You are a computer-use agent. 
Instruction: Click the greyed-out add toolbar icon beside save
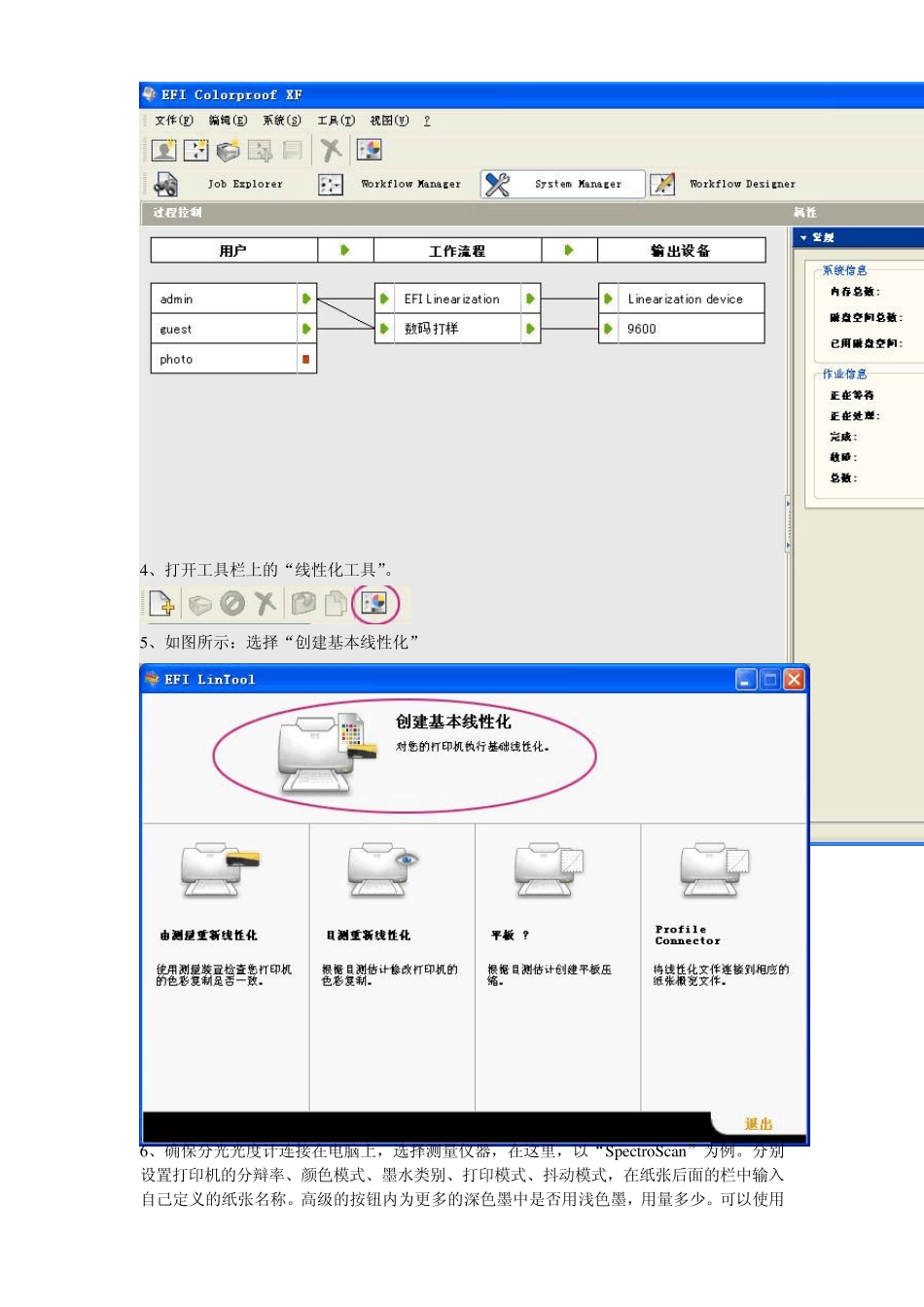[x=260, y=150]
